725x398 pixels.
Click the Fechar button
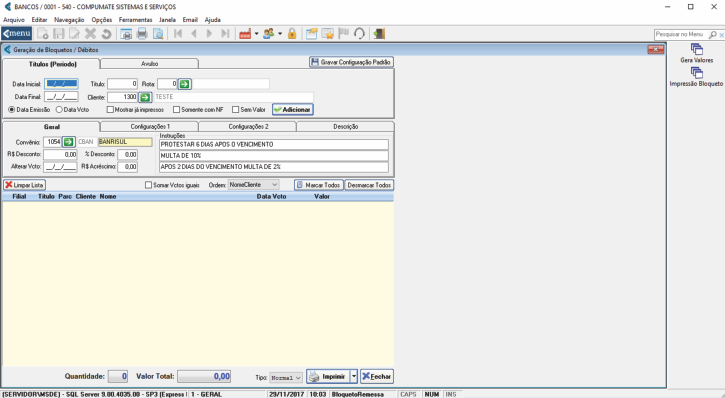pyautogui.click(x=377, y=376)
